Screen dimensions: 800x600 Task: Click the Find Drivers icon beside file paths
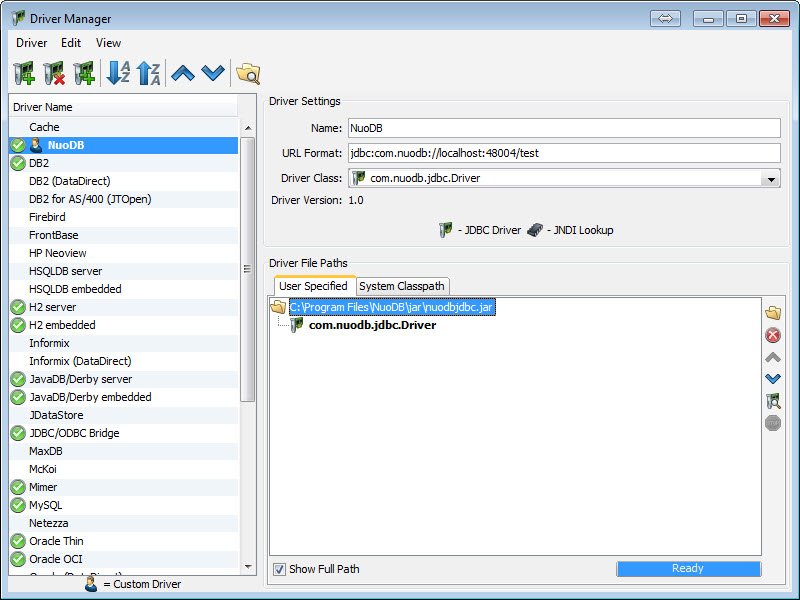(773, 401)
